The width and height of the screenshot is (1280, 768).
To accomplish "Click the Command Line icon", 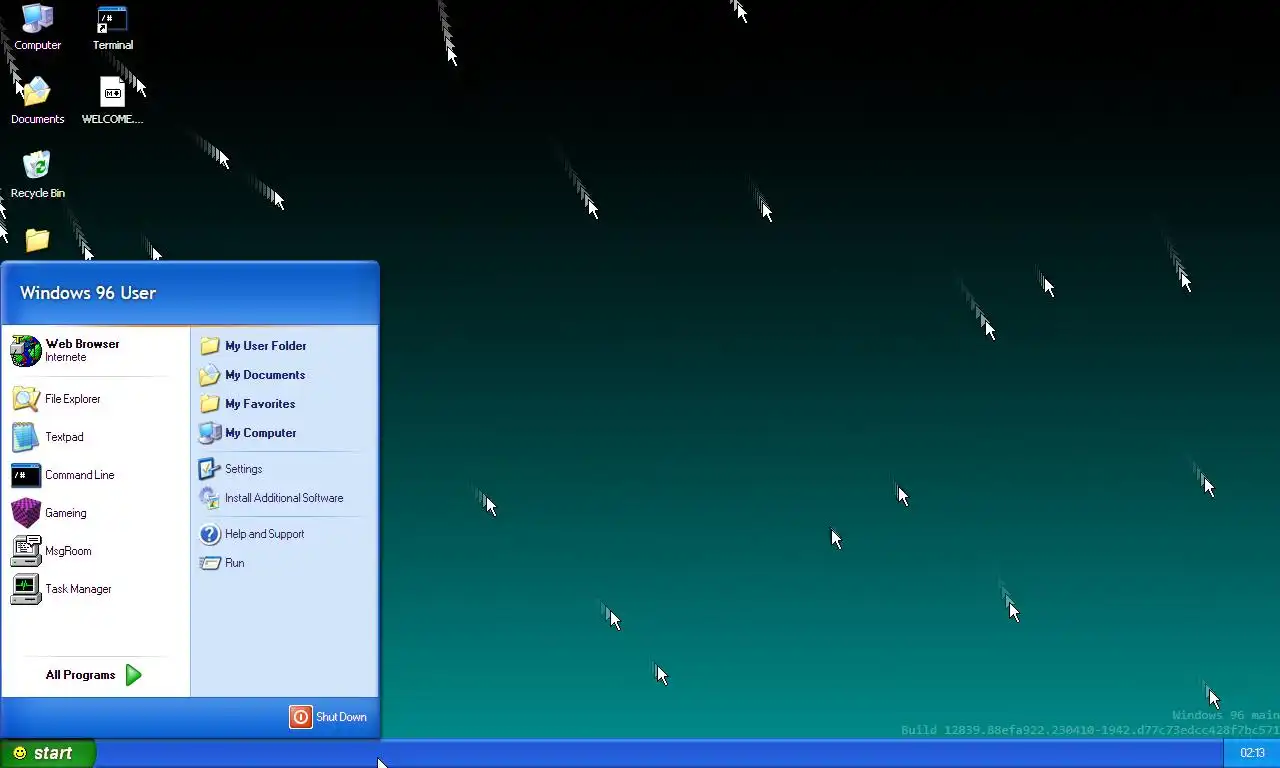I will (26, 475).
